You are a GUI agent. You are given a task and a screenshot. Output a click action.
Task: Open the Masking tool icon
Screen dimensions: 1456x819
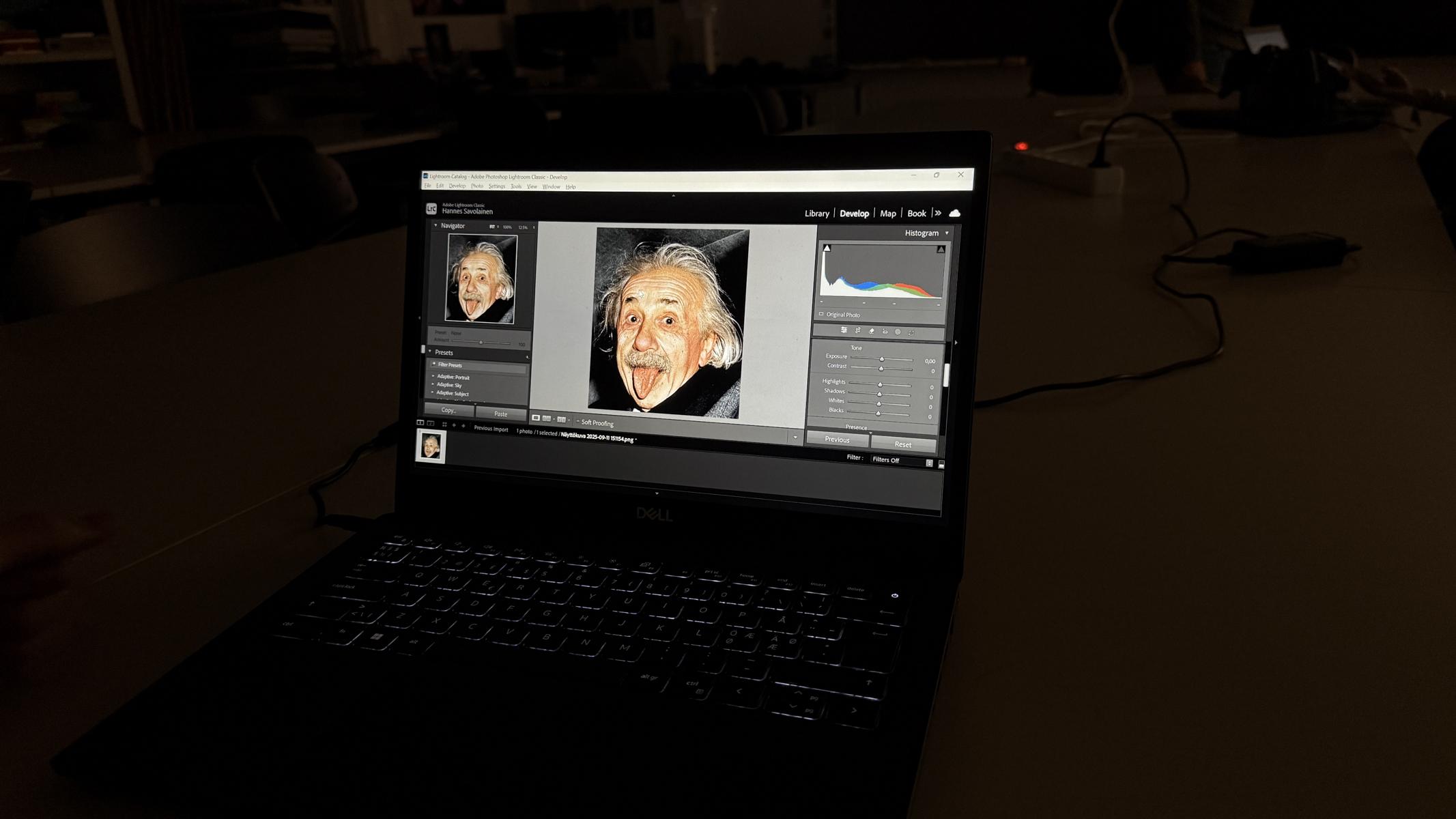(x=898, y=332)
